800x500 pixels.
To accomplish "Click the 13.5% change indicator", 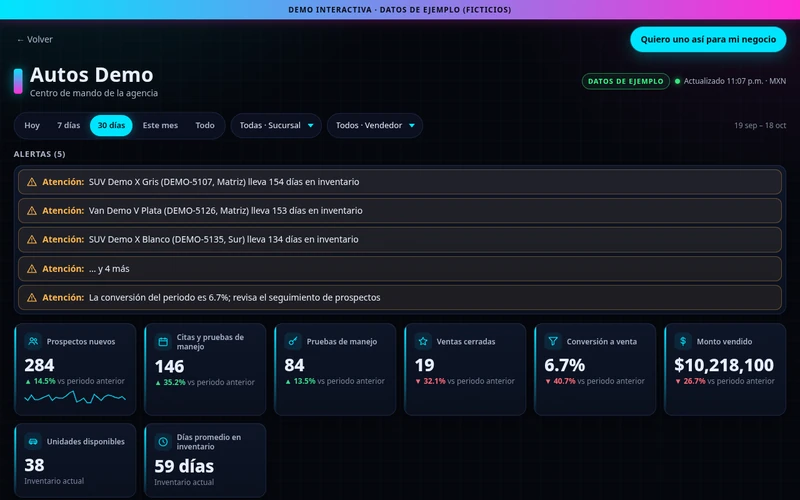I will coord(301,381).
